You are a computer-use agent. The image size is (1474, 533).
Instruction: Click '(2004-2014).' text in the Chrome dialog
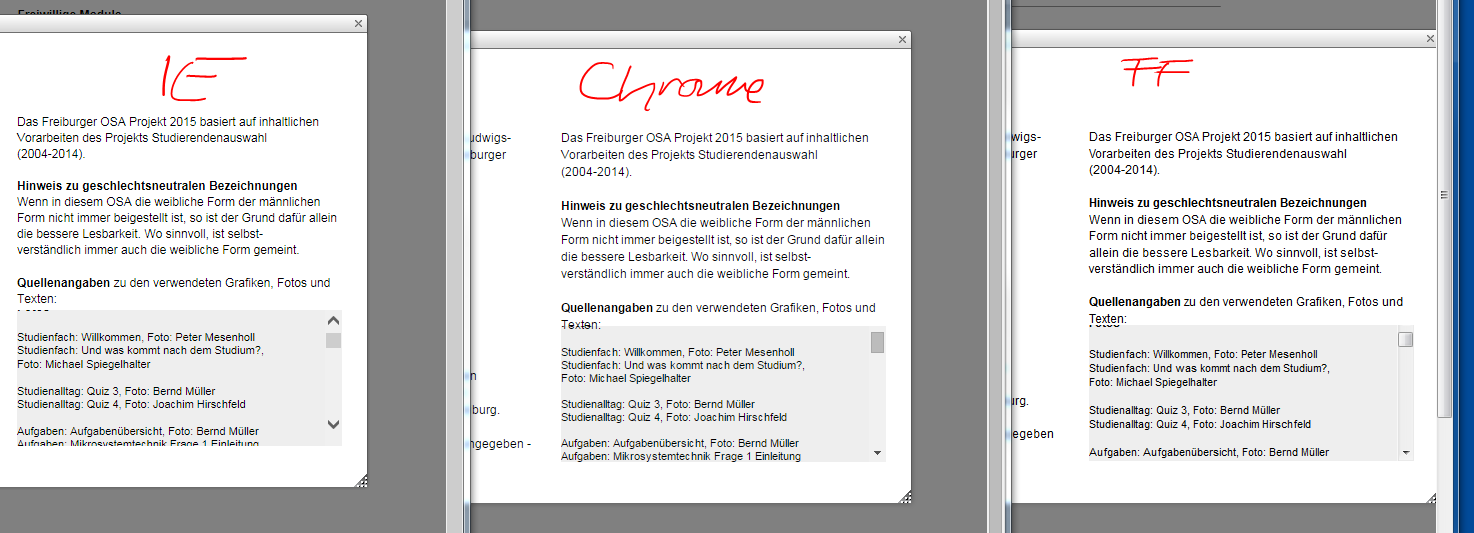596,171
